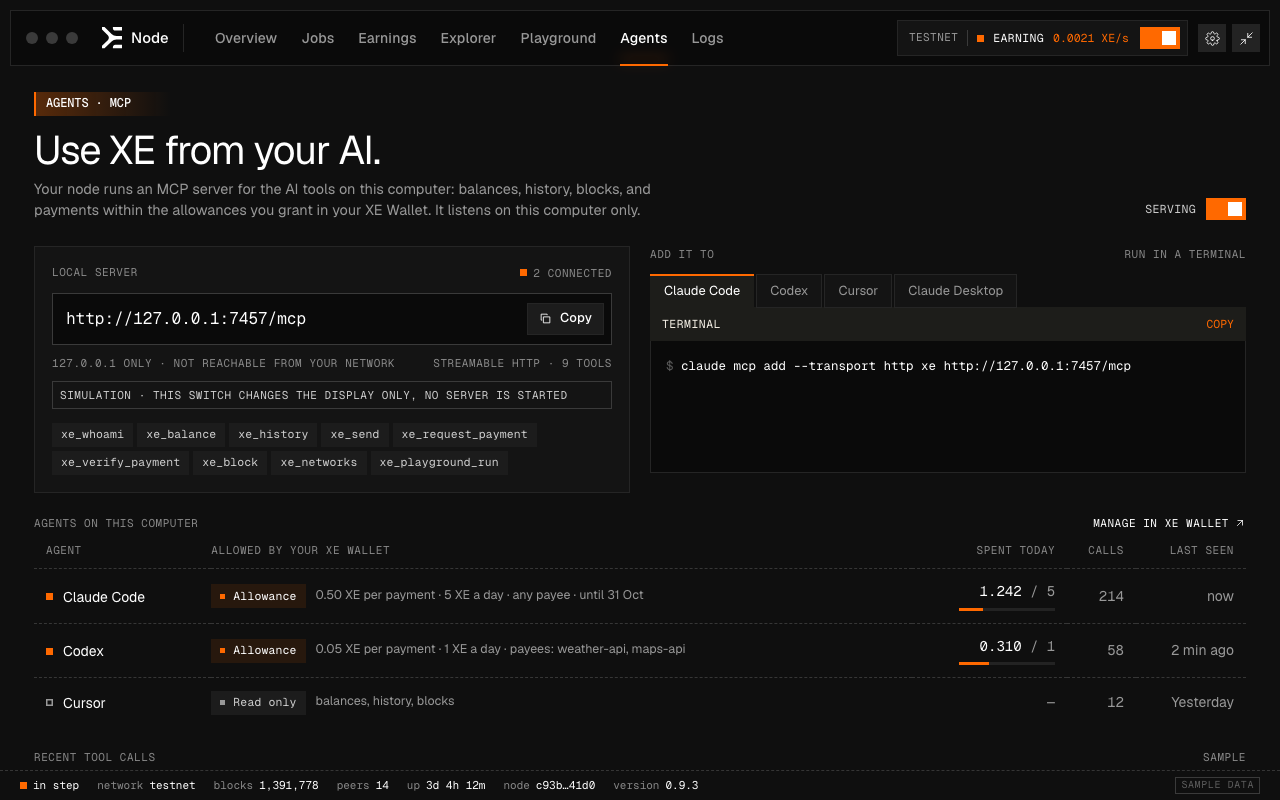The image size is (1280, 800).
Task: View the Logs tab
Action: point(707,38)
